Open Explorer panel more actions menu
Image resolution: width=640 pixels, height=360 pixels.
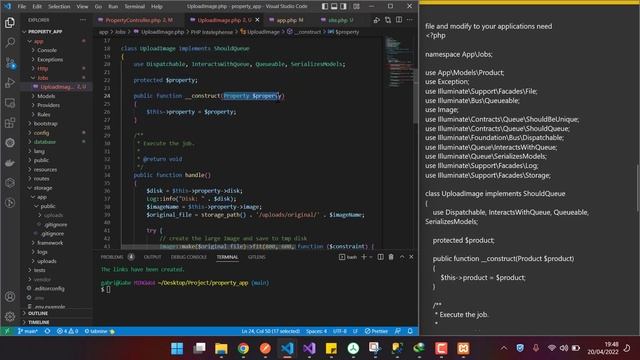83,20
